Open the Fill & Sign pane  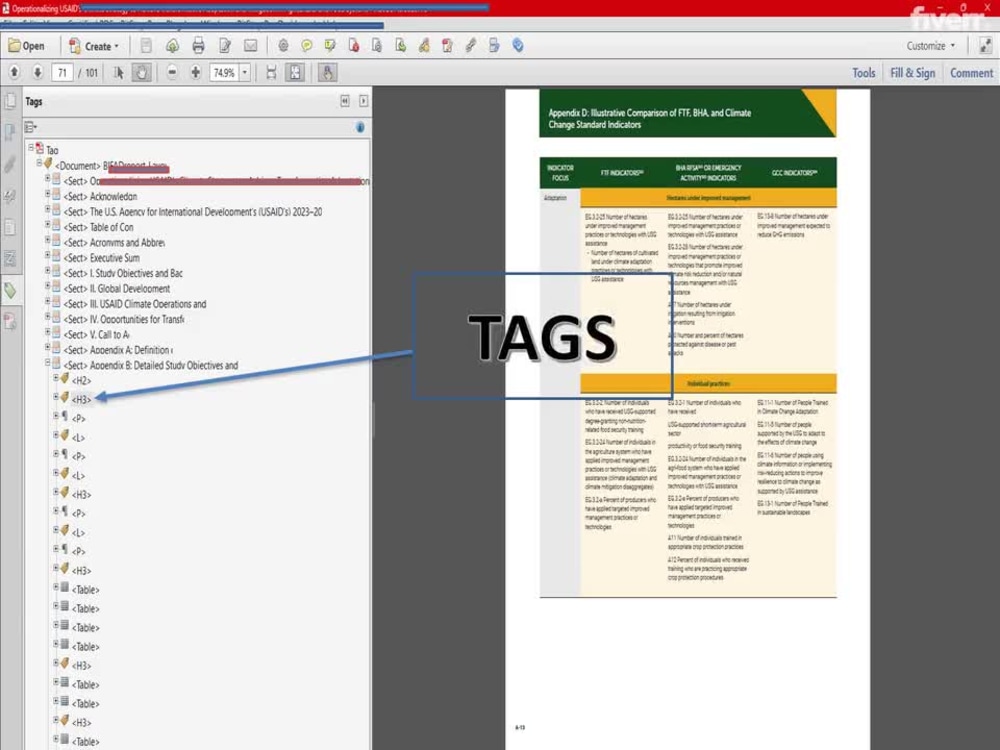913,73
